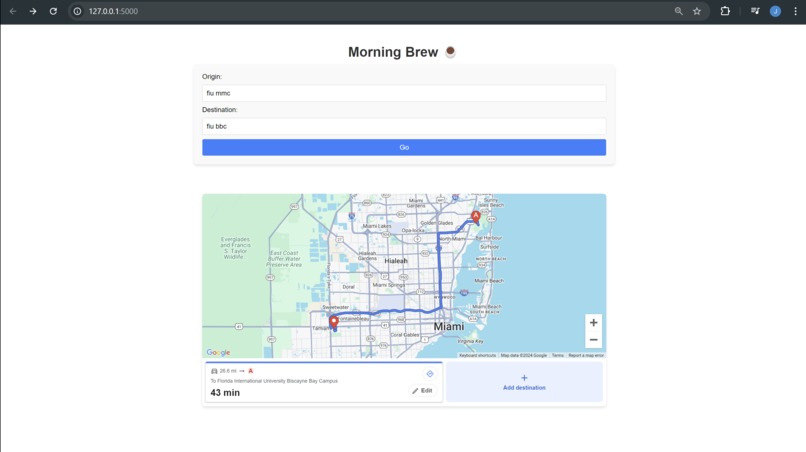Click the red A destination marker

[476, 216]
